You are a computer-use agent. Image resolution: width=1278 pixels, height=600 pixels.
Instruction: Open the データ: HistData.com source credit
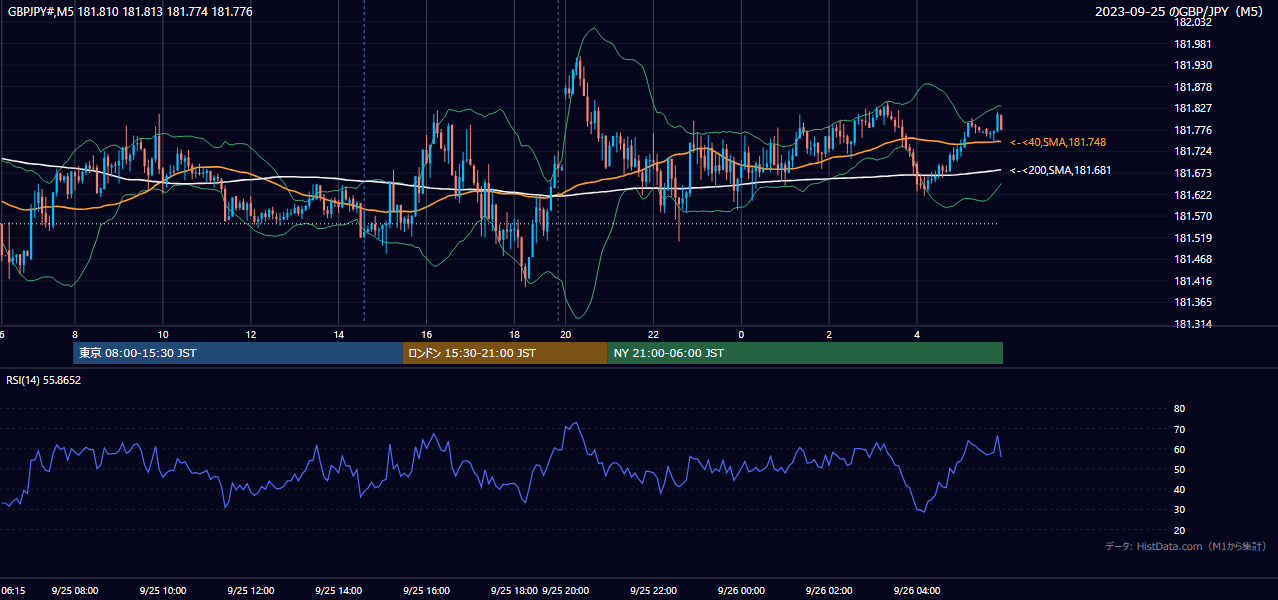point(1185,546)
